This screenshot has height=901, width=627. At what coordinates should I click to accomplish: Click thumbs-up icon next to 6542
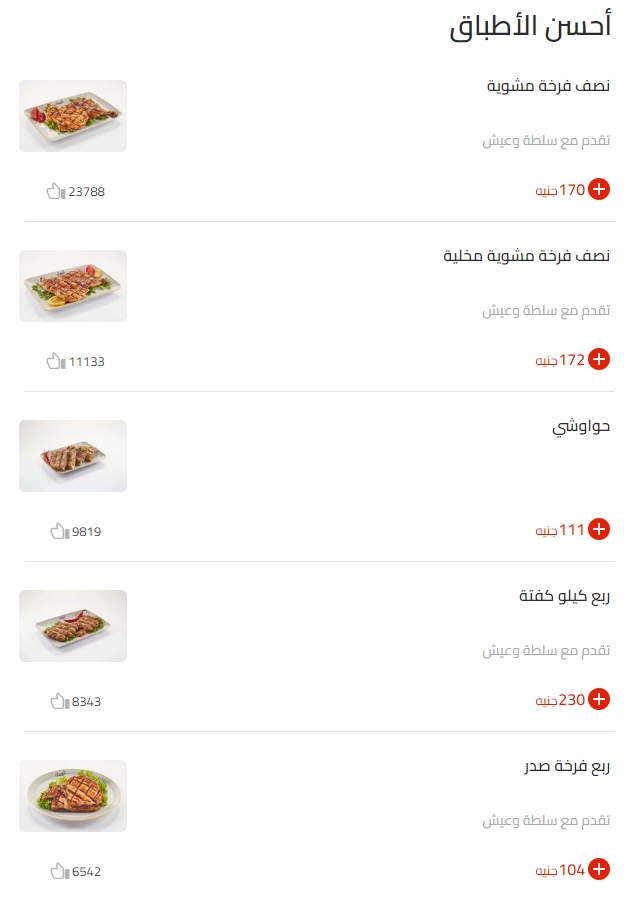(x=60, y=871)
